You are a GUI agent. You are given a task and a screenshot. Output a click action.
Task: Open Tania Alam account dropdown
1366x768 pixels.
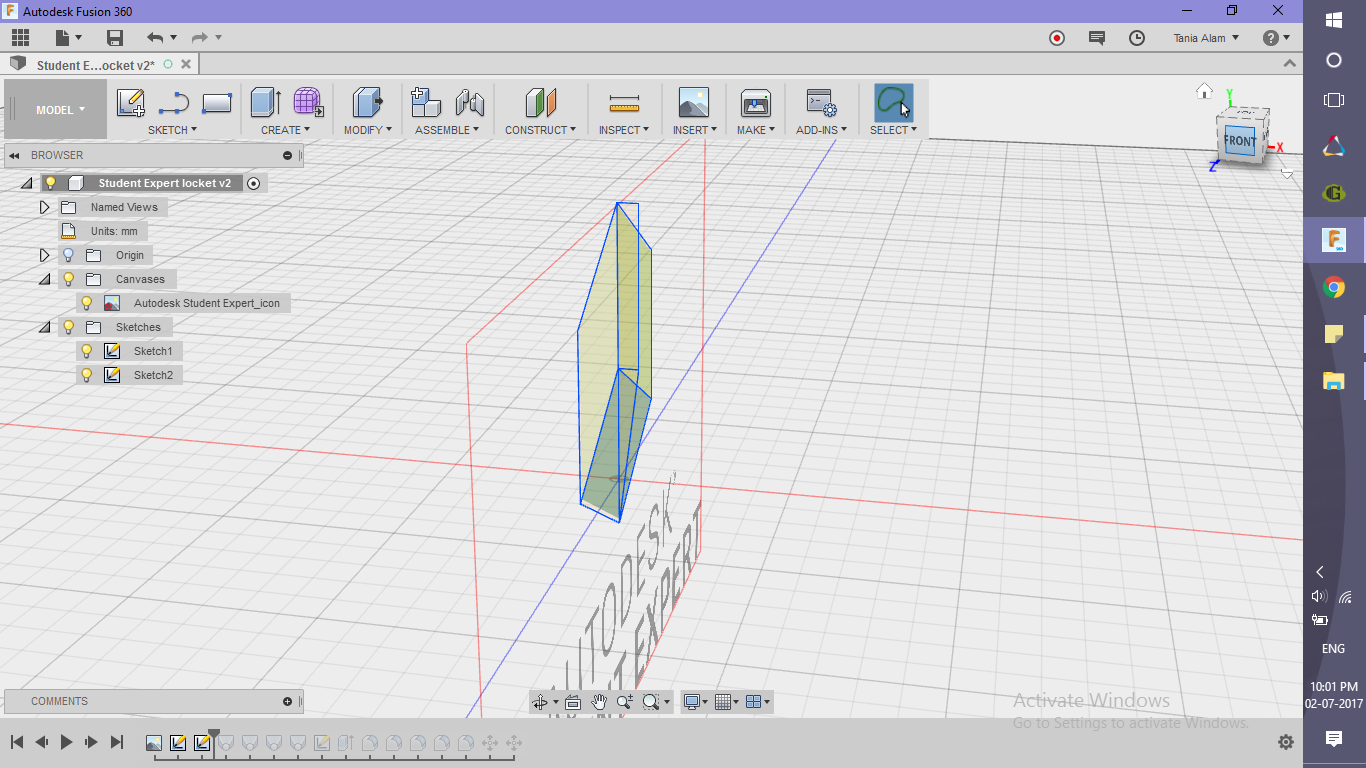click(x=1206, y=38)
